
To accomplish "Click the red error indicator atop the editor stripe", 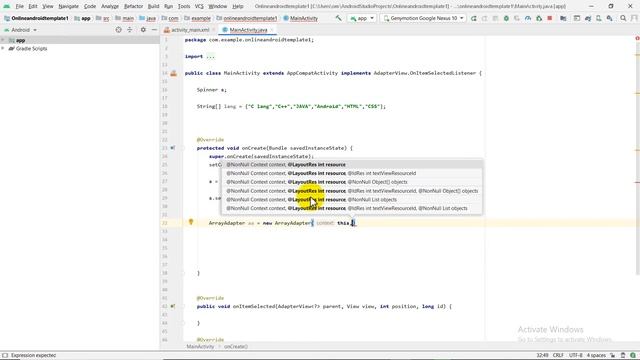I will 637,38.
